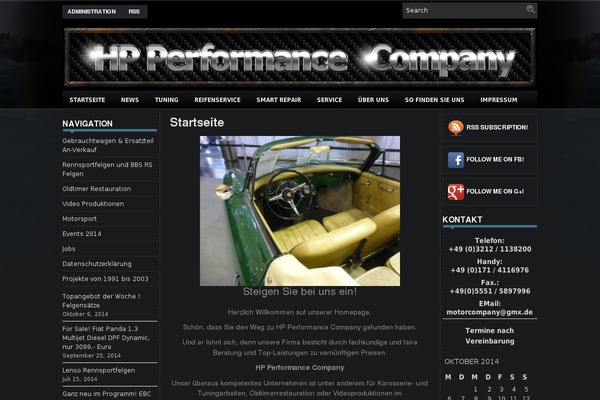
Task: Click the Navigation sidebar heading
Action: click(x=87, y=124)
